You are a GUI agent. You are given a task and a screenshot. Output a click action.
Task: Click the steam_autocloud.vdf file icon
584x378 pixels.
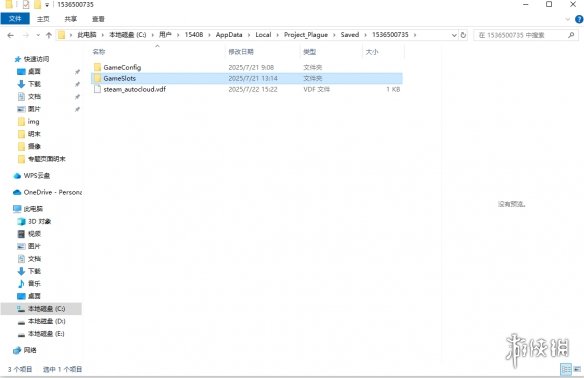[97, 89]
